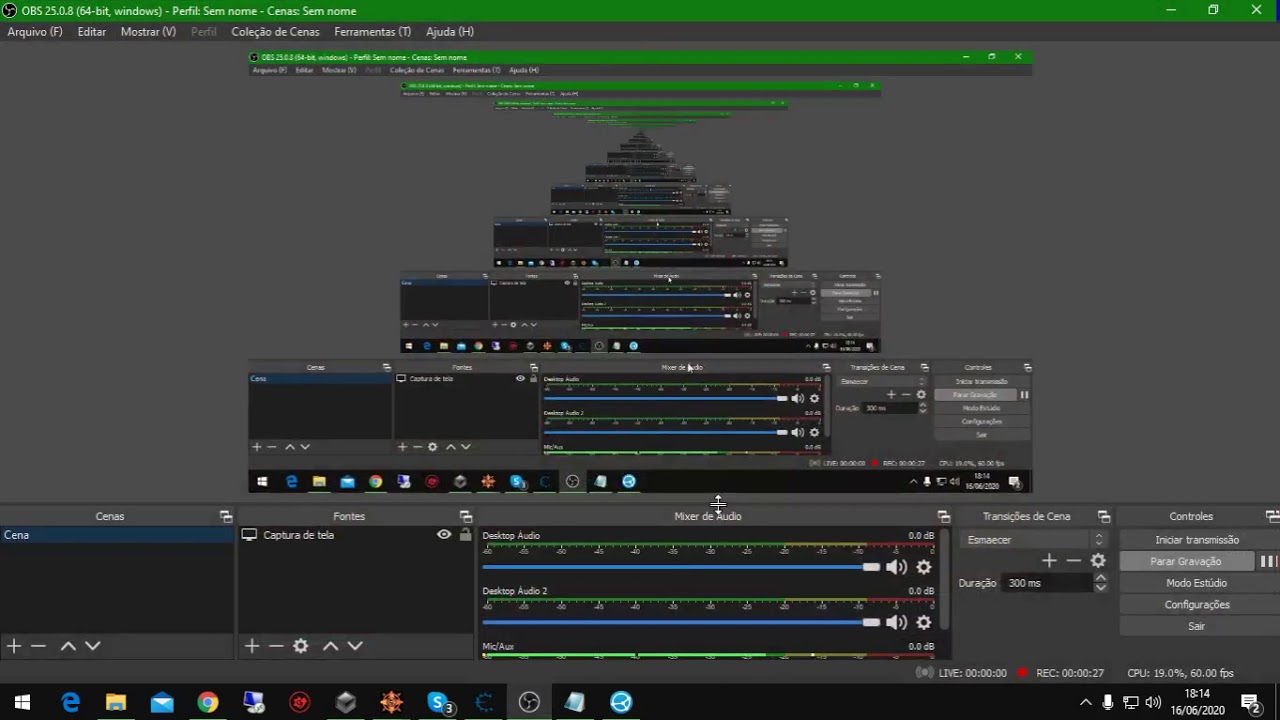This screenshot has width=1280, height=720.
Task: Undock the Cenas panel
Action: tap(226, 516)
